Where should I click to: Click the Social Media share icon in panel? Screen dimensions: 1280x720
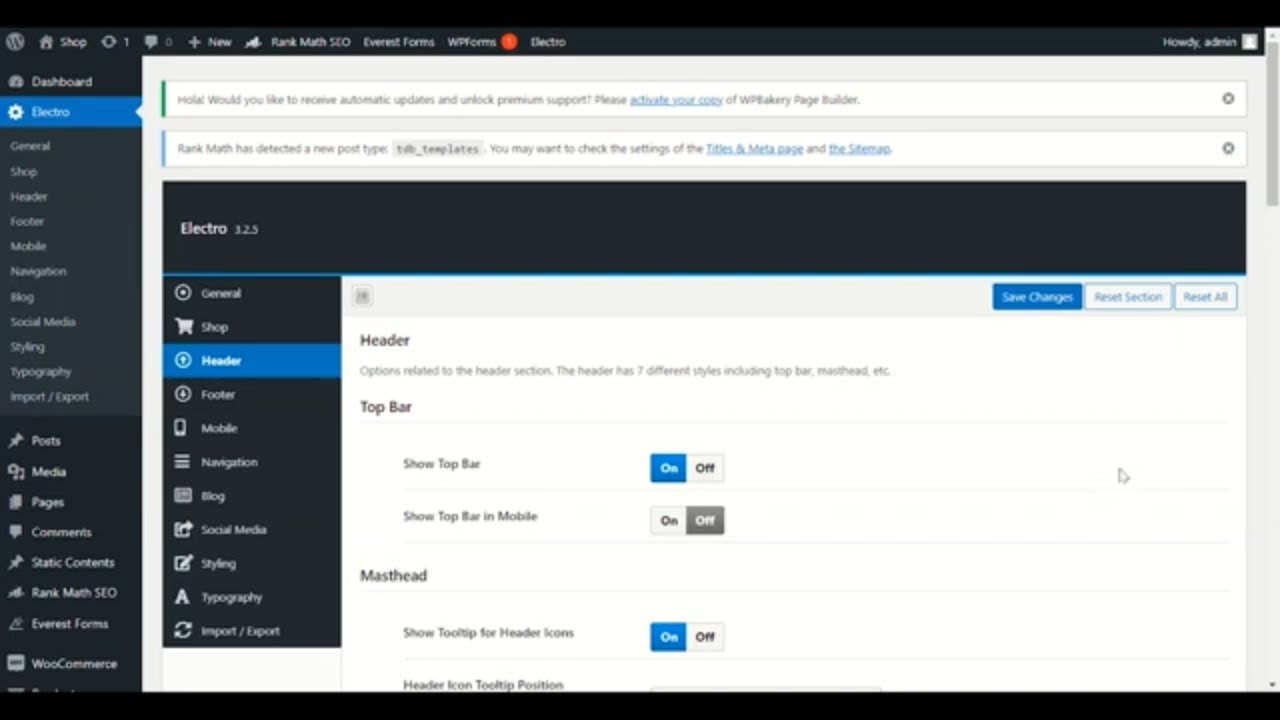(183, 530)
